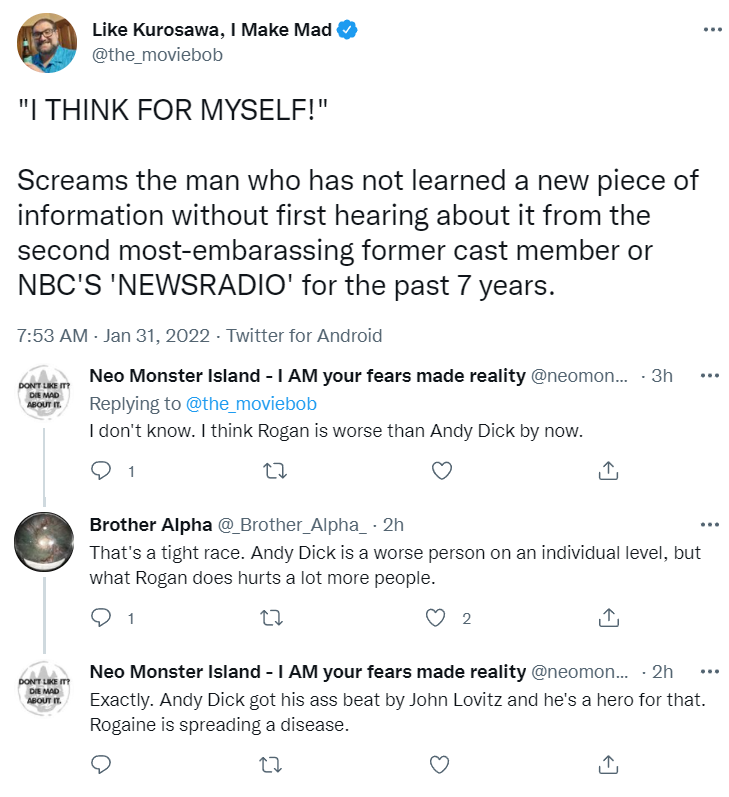This screenshot has height=797, width=729.
Task: Share the first Neo Monster Island reply
Action: 608,471
